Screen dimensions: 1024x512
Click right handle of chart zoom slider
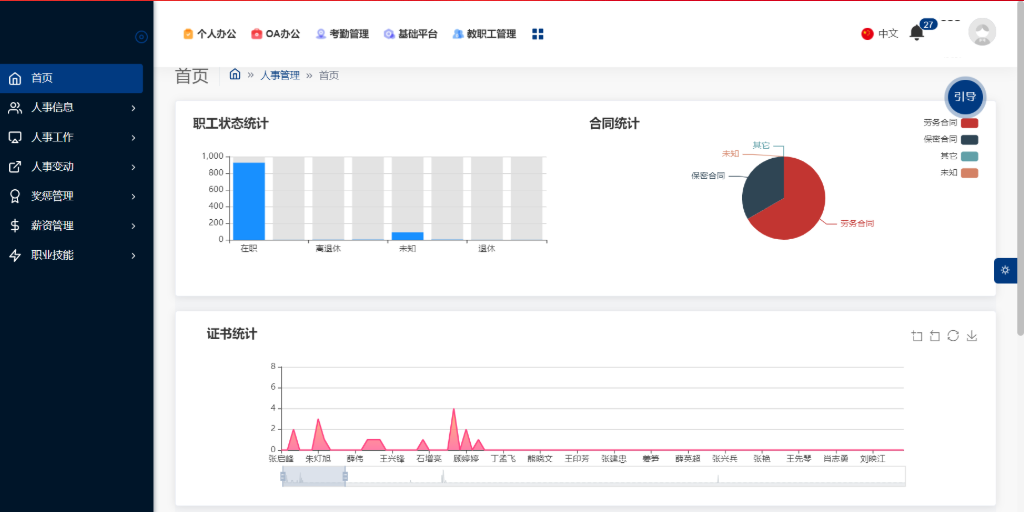[345, 477]
